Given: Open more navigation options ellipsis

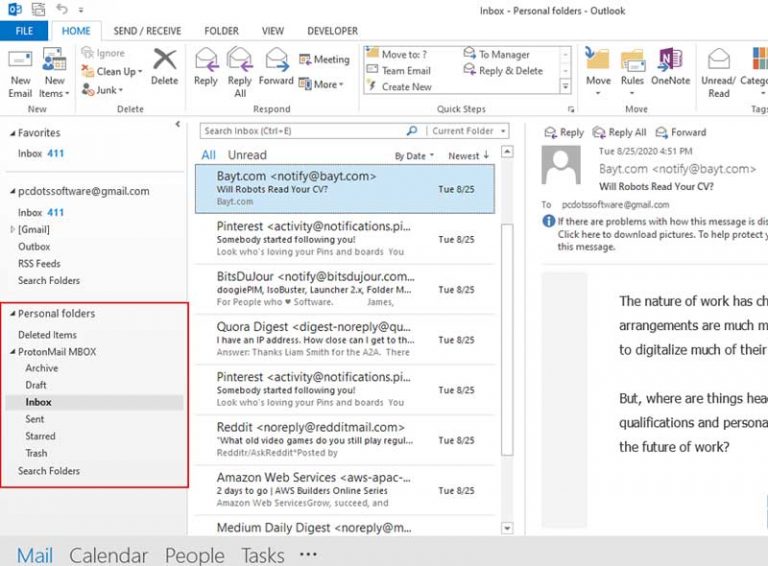Looking at the screenshot, I should (308, 554).
